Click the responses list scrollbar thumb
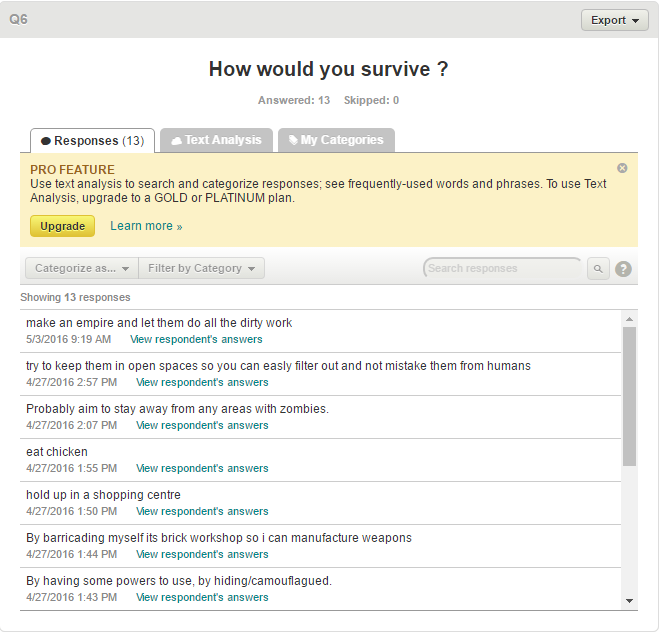 coord(629,396)
